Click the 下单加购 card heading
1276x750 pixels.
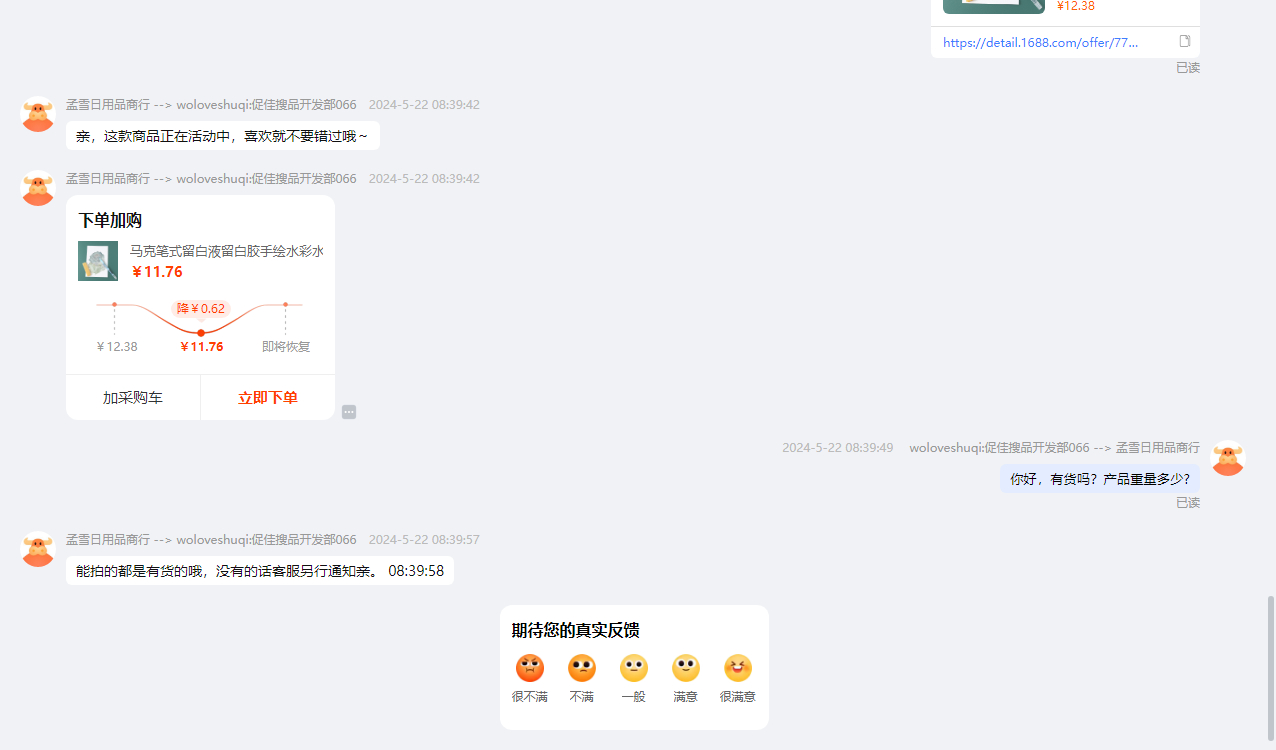[110, 221]
